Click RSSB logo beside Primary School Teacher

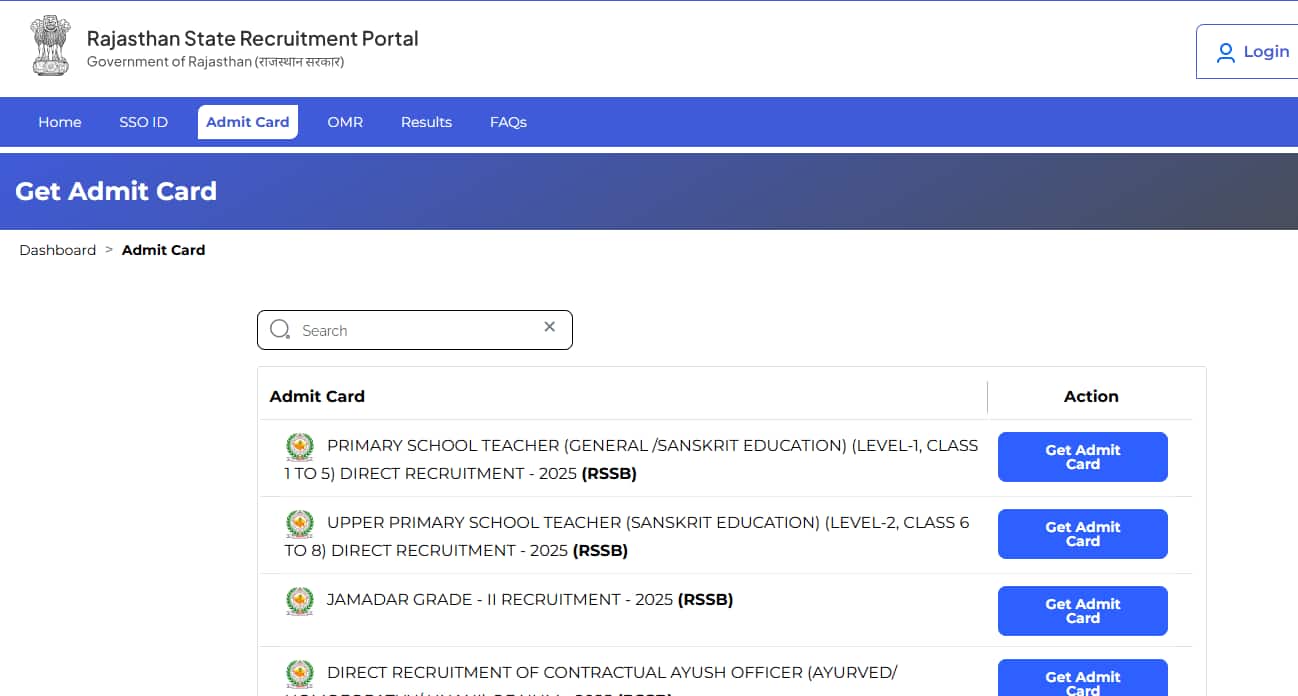click(x=299, y=446)
